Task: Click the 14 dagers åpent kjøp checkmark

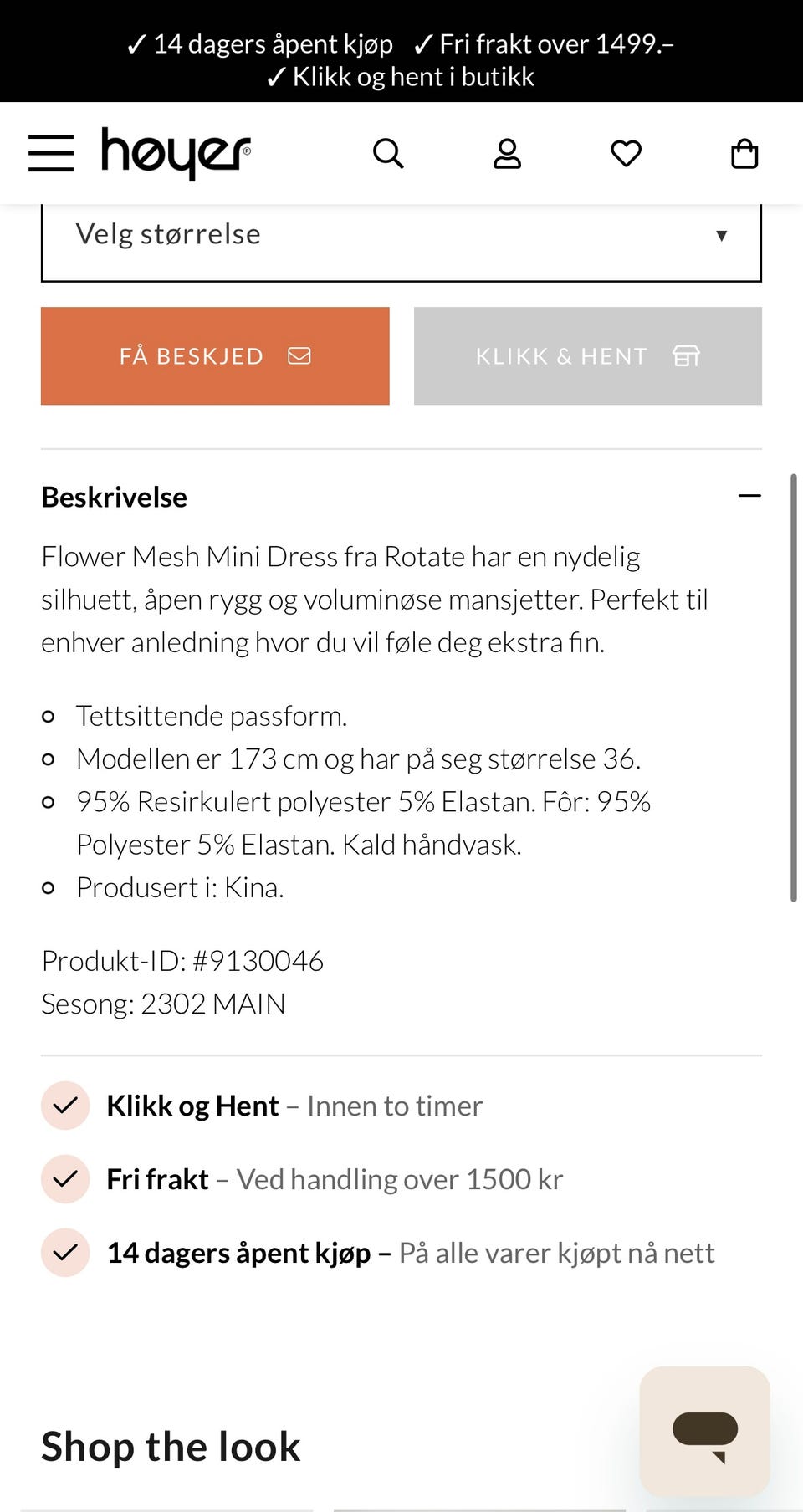Action: tap(65, 1253)
